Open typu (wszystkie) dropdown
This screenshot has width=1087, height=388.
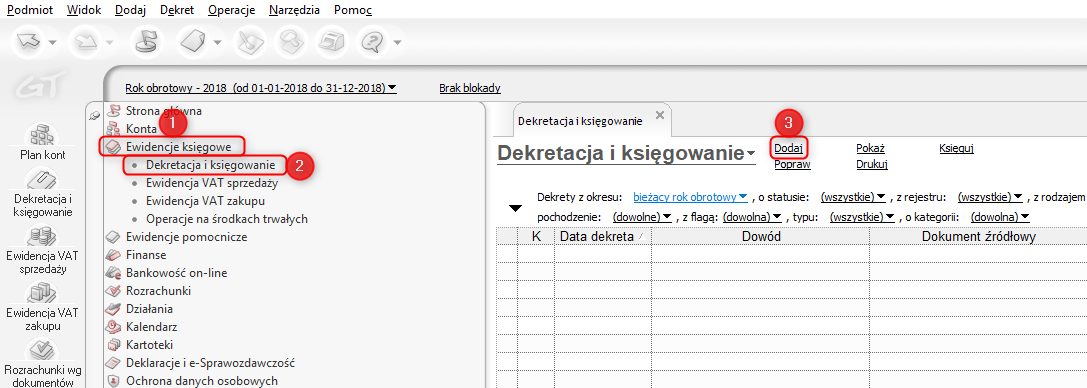[x=862, y=217]
